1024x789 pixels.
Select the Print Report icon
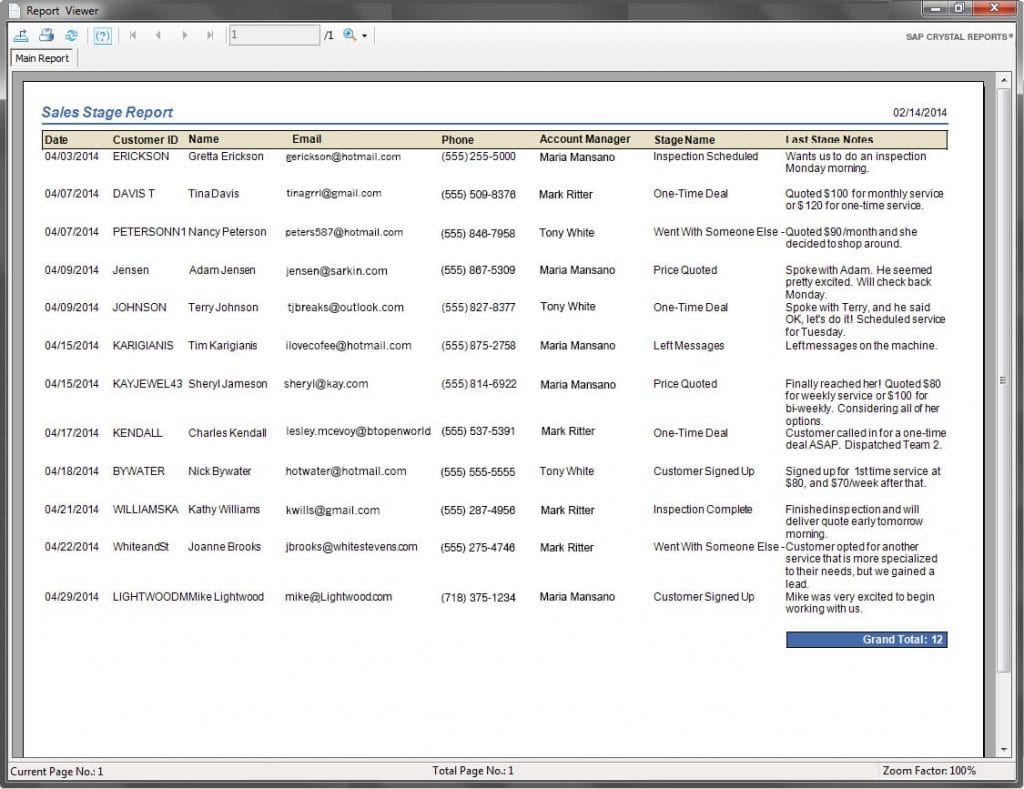tap(46, 34)
